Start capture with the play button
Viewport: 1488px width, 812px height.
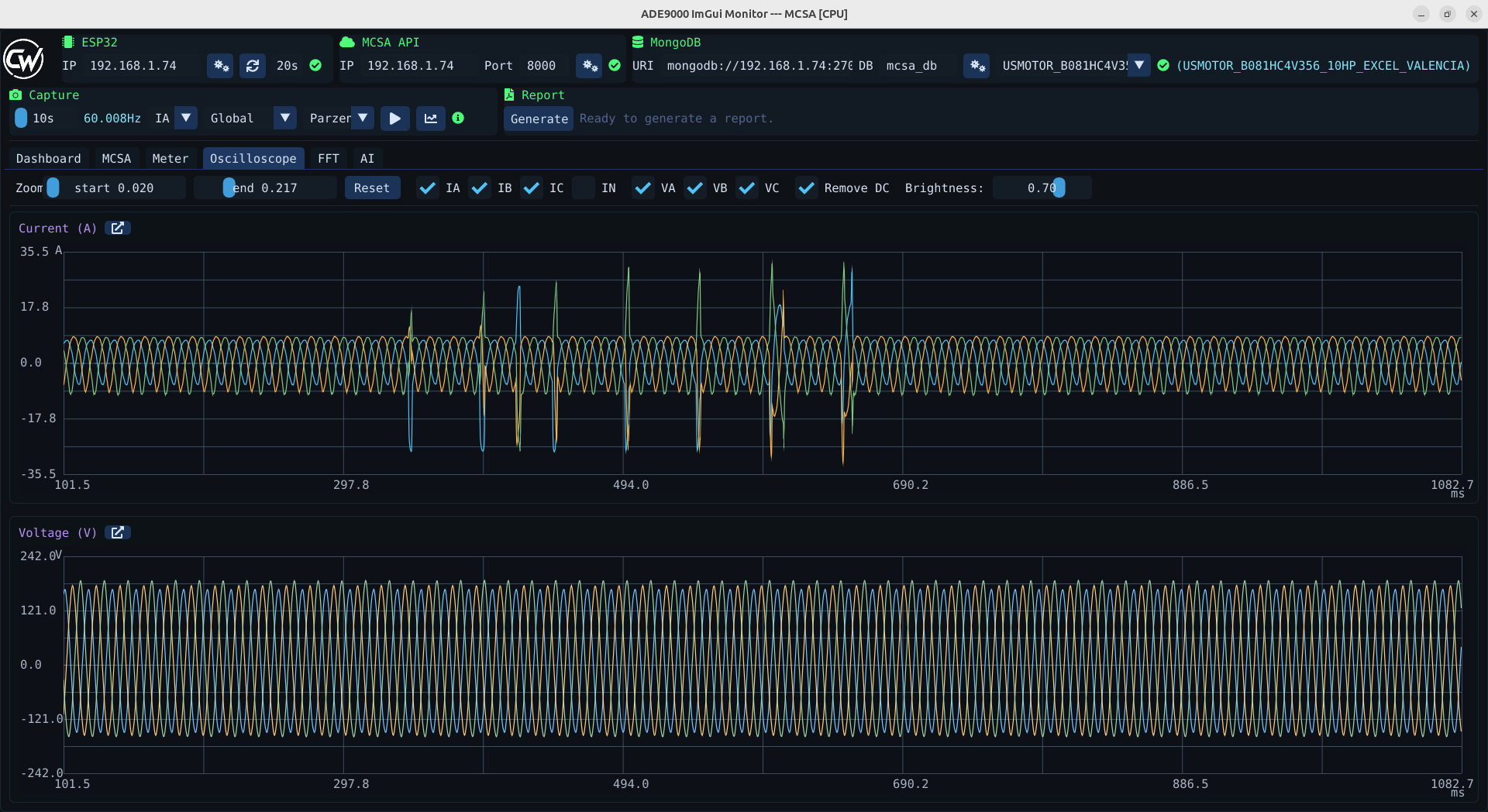(395, 119)
